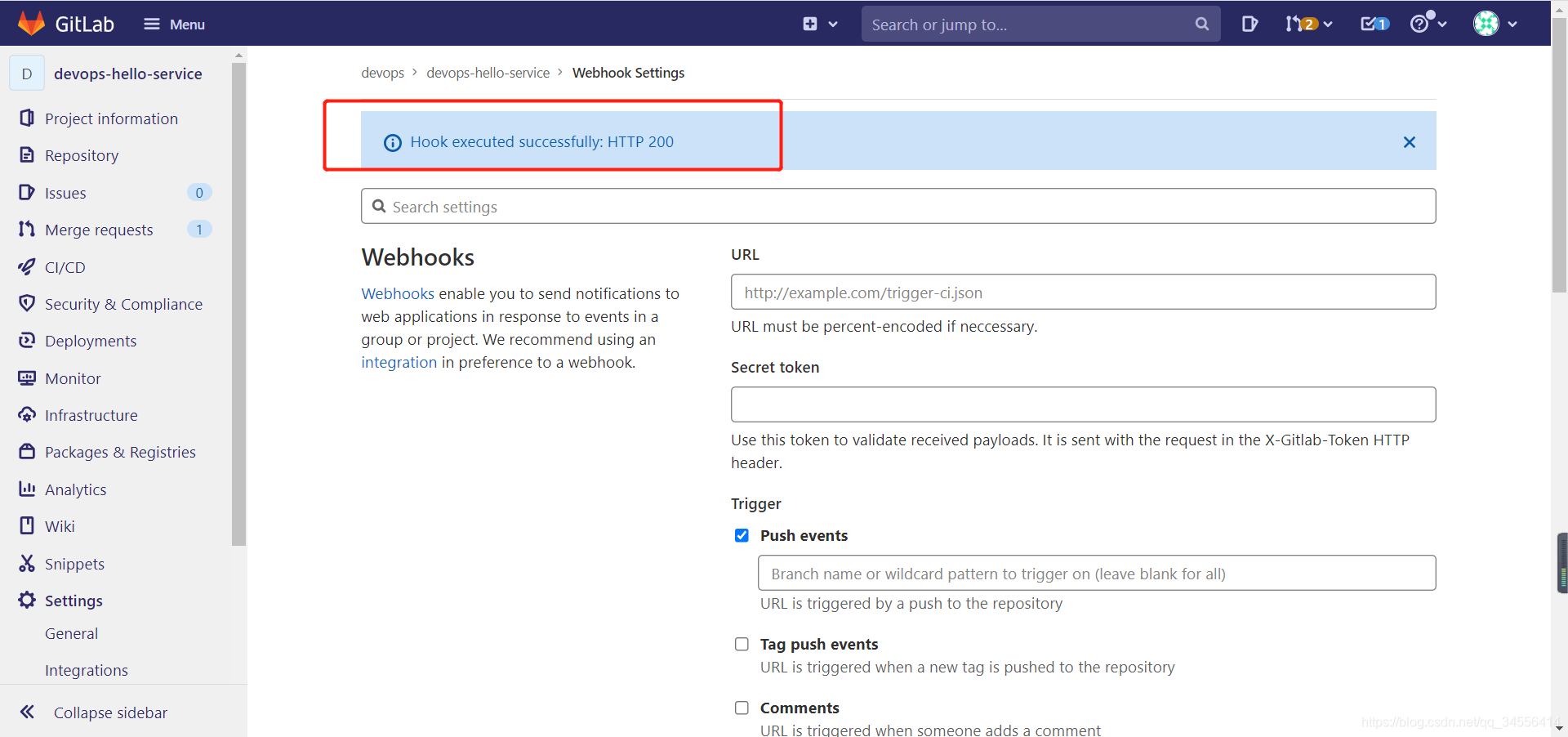Image resolution: width=1568 pixels, height=737 pixels.
Task: Dismiss the Hook executed successfully alert
Action: tap(1409, 141)
